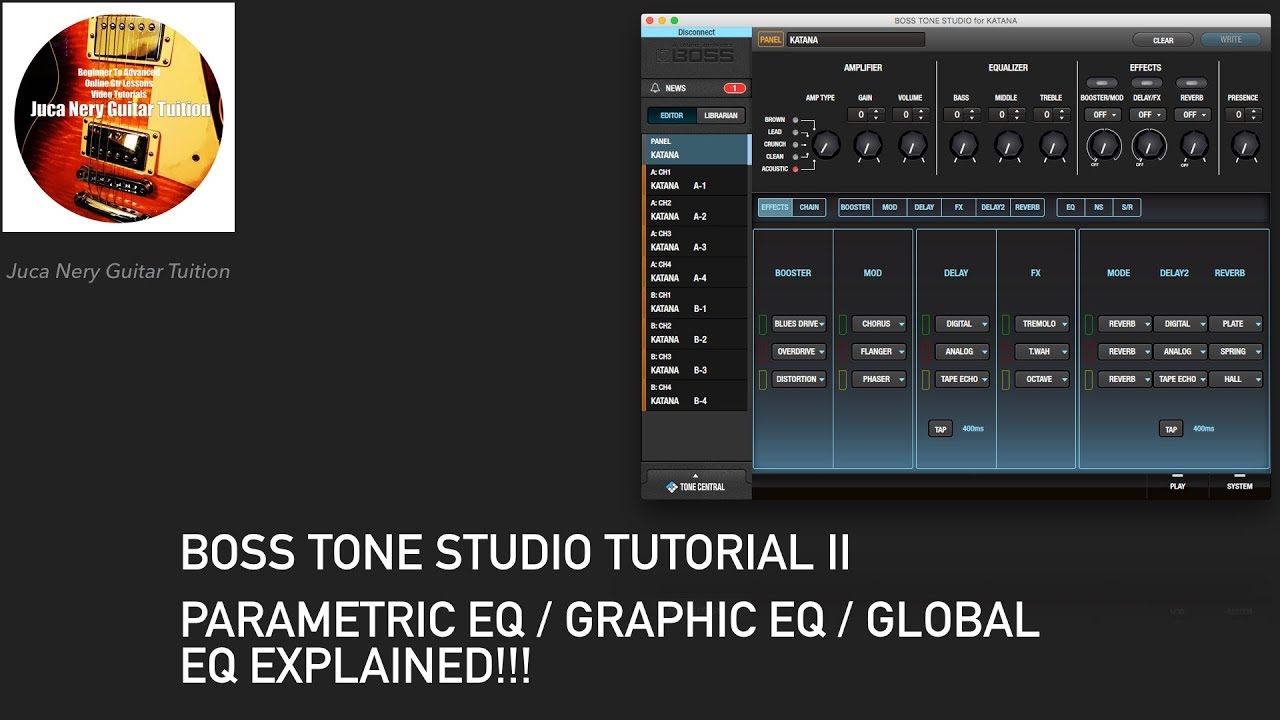Click the Juca Nery Guitar Tuition logo
Viewport: 1280px width, 720px height.
pyautogui.click(x=119, y=117)
